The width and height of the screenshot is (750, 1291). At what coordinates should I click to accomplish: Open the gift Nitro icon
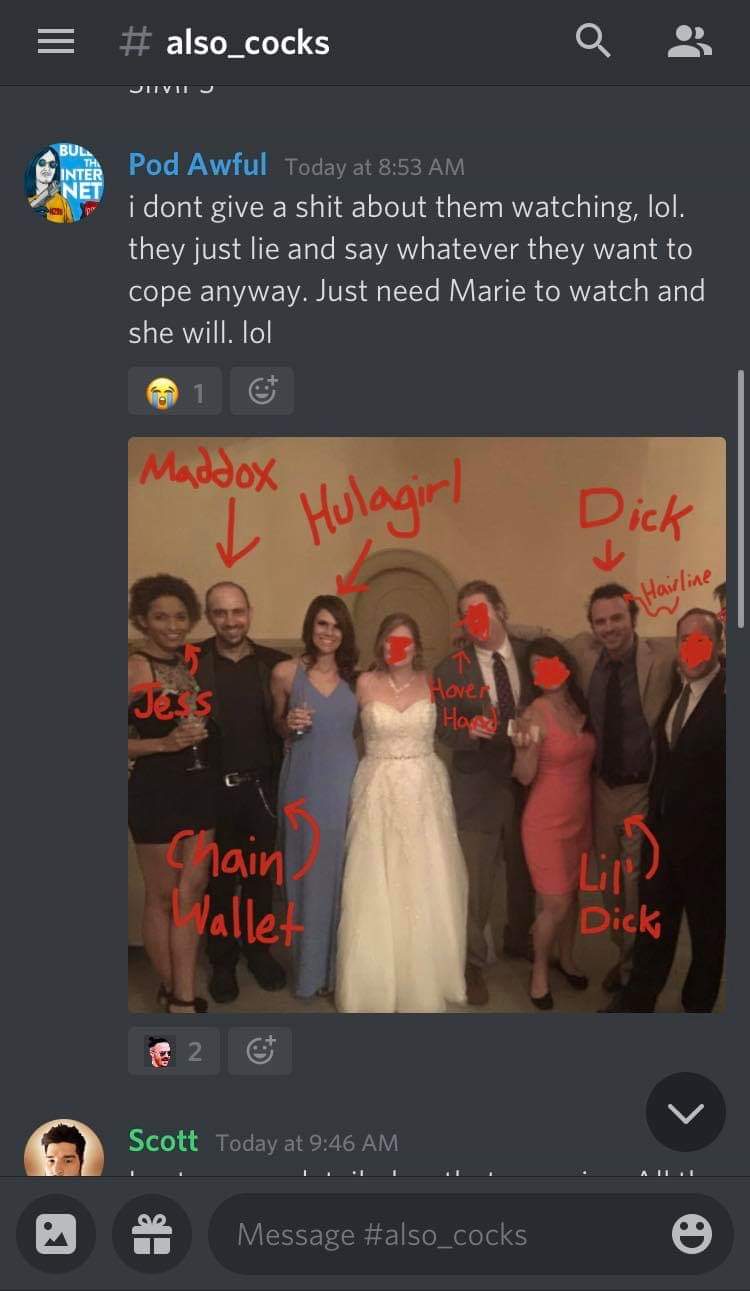152,1234
